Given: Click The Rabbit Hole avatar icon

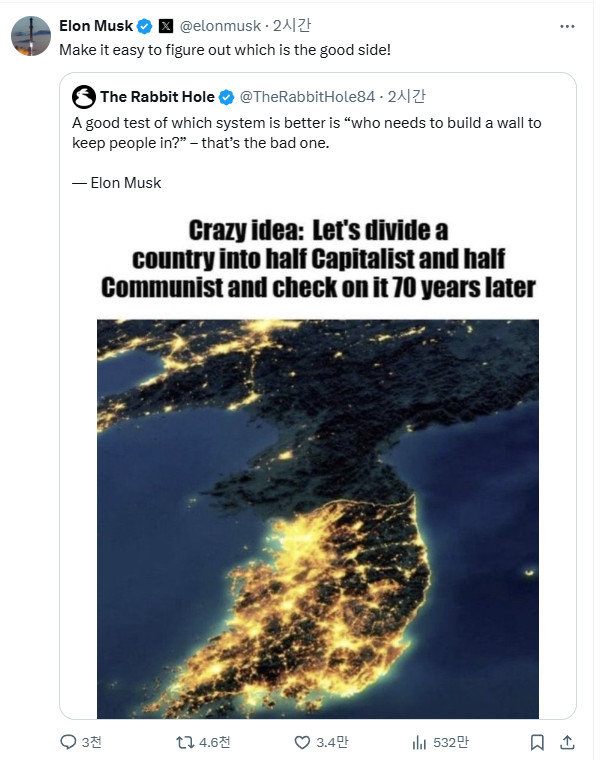Looking at the screenshot, I should (x=84, y=97).
